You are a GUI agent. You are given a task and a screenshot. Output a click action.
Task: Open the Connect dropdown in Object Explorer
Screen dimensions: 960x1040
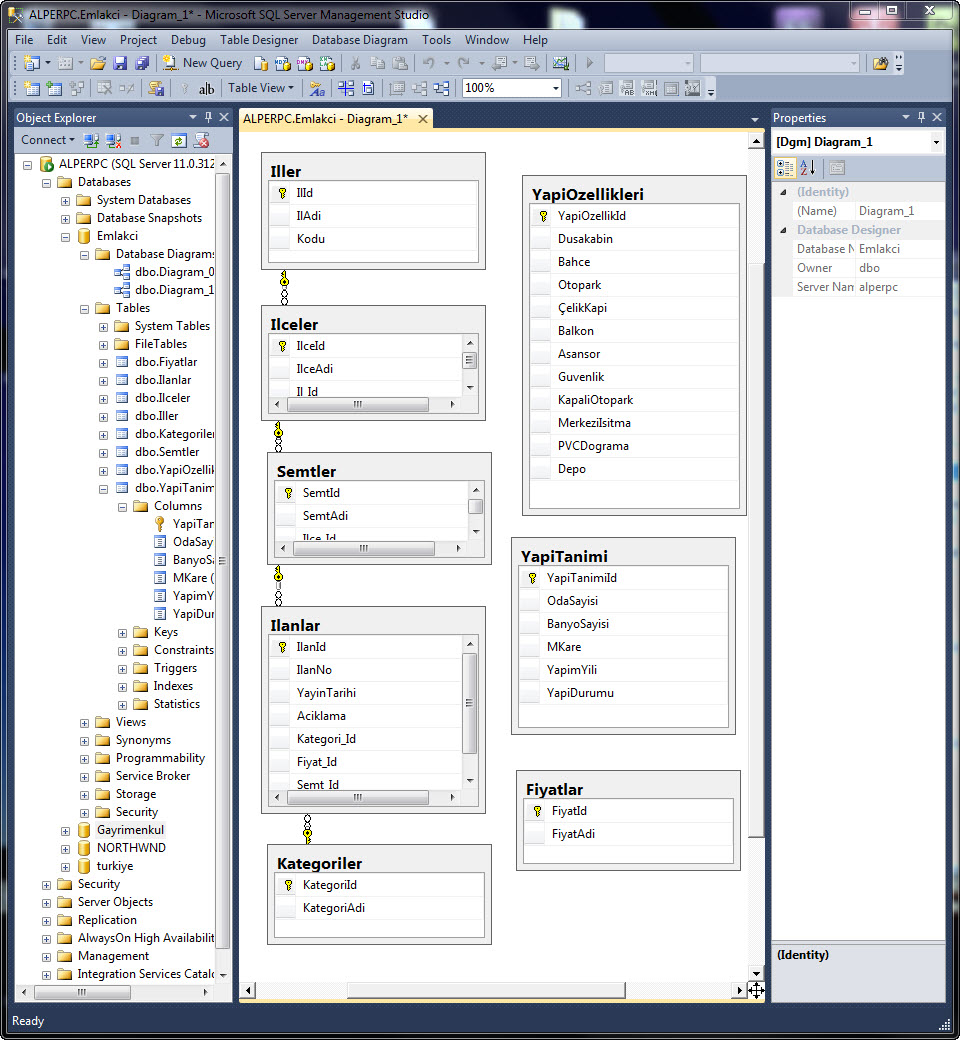point(48,140)
